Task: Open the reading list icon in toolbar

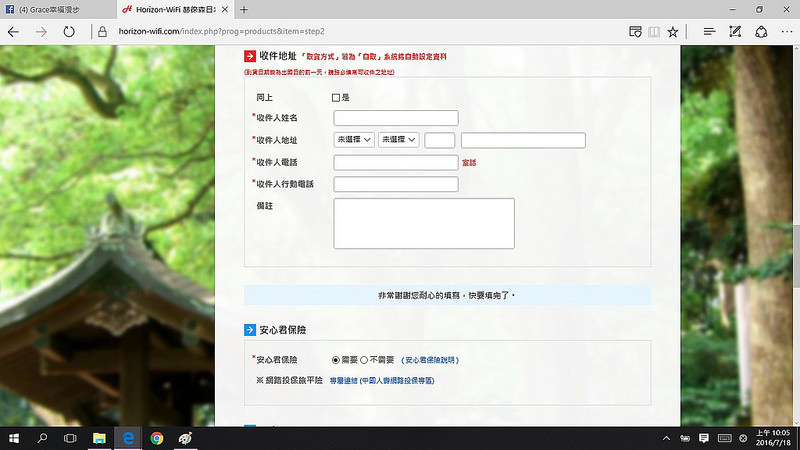Action: (x=635, y=32)
